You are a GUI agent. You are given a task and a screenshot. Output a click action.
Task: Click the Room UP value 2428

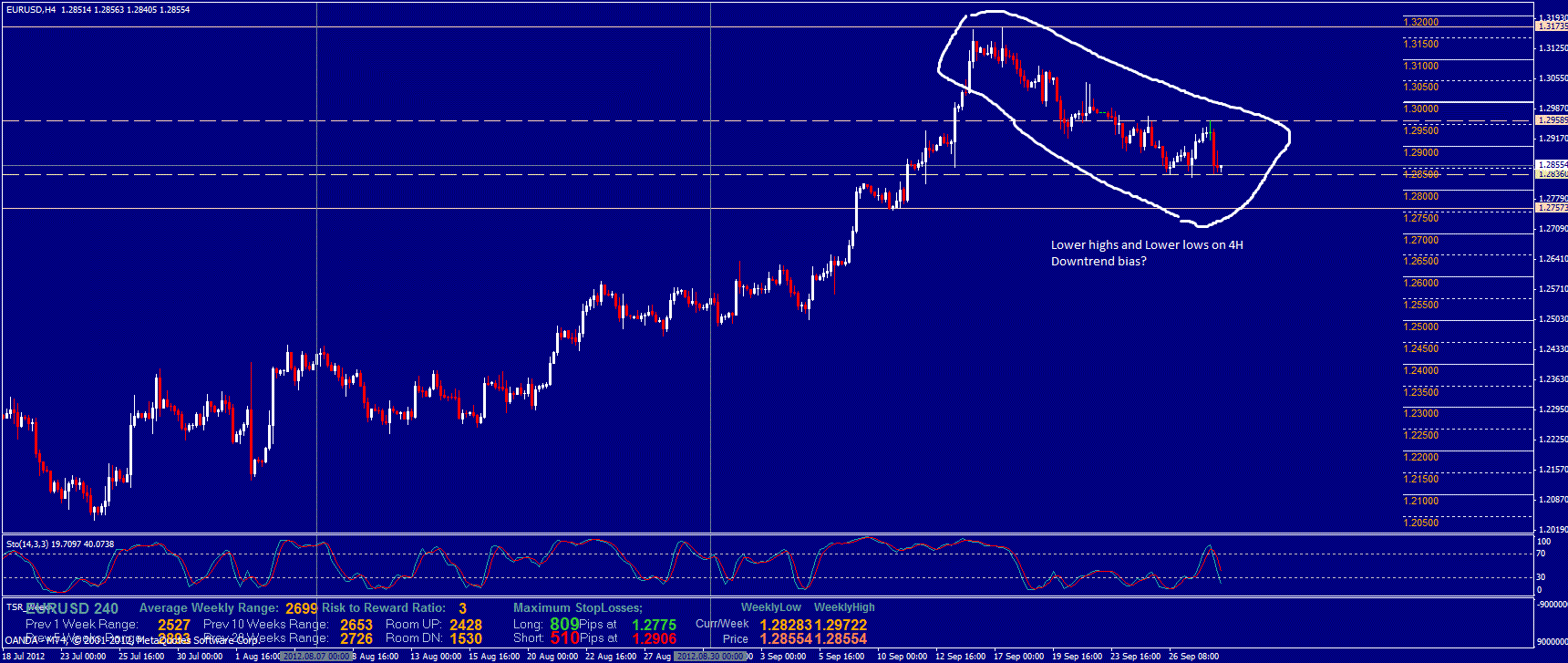pos(465,625)
